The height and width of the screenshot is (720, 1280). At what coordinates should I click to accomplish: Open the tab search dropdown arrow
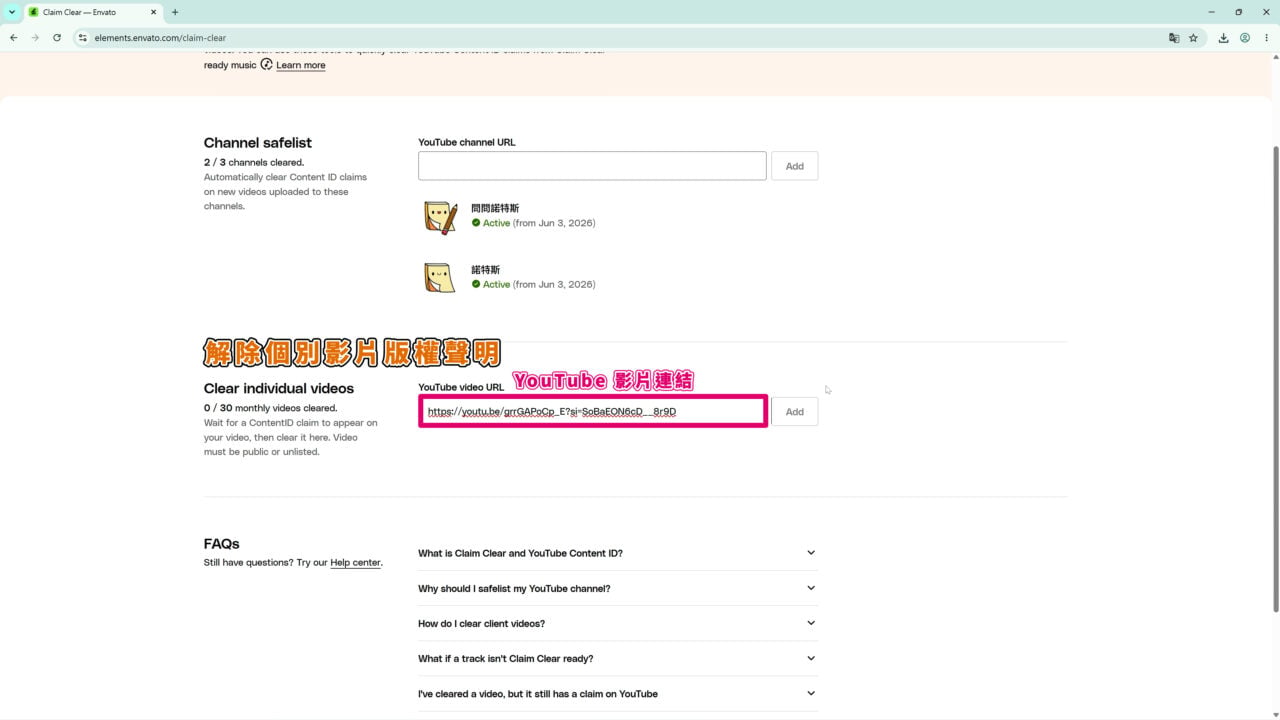[x=12, y=12]
